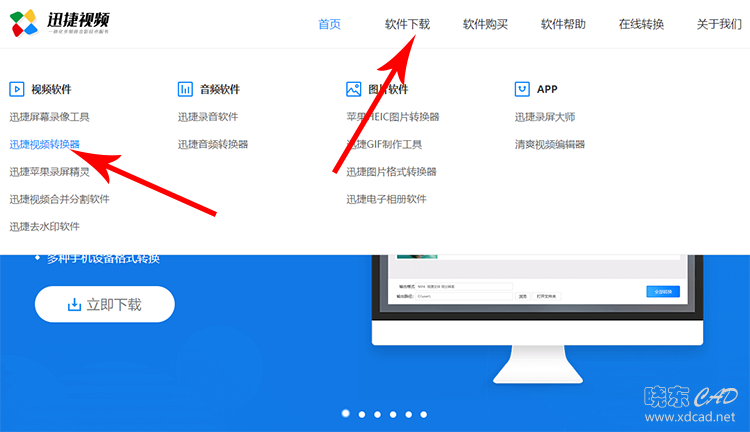Select the fifth carousel dot
Viewport: 750px width, 432px height.
point(408,414)
